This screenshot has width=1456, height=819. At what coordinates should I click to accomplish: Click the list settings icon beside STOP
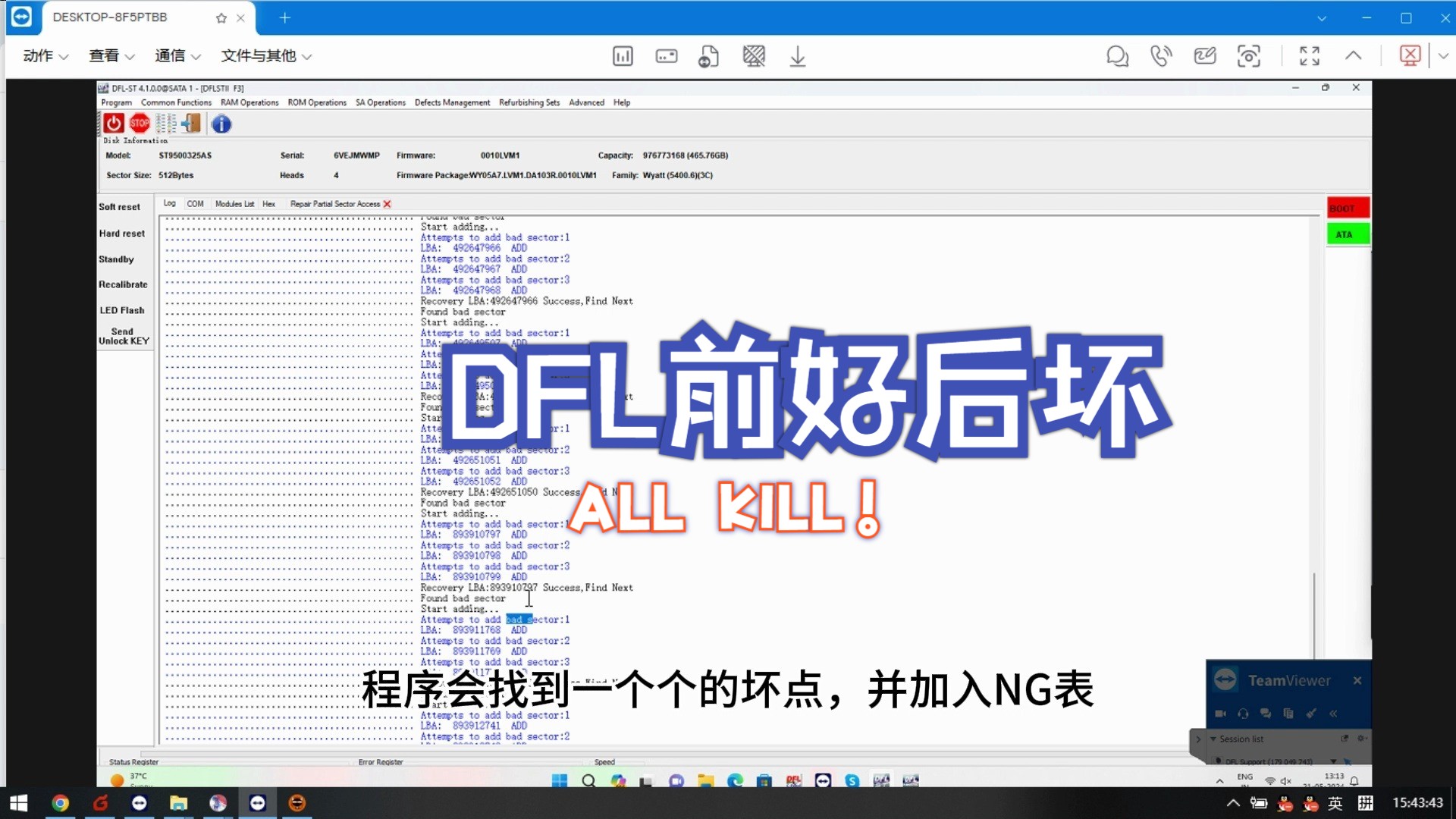point(166,123)
